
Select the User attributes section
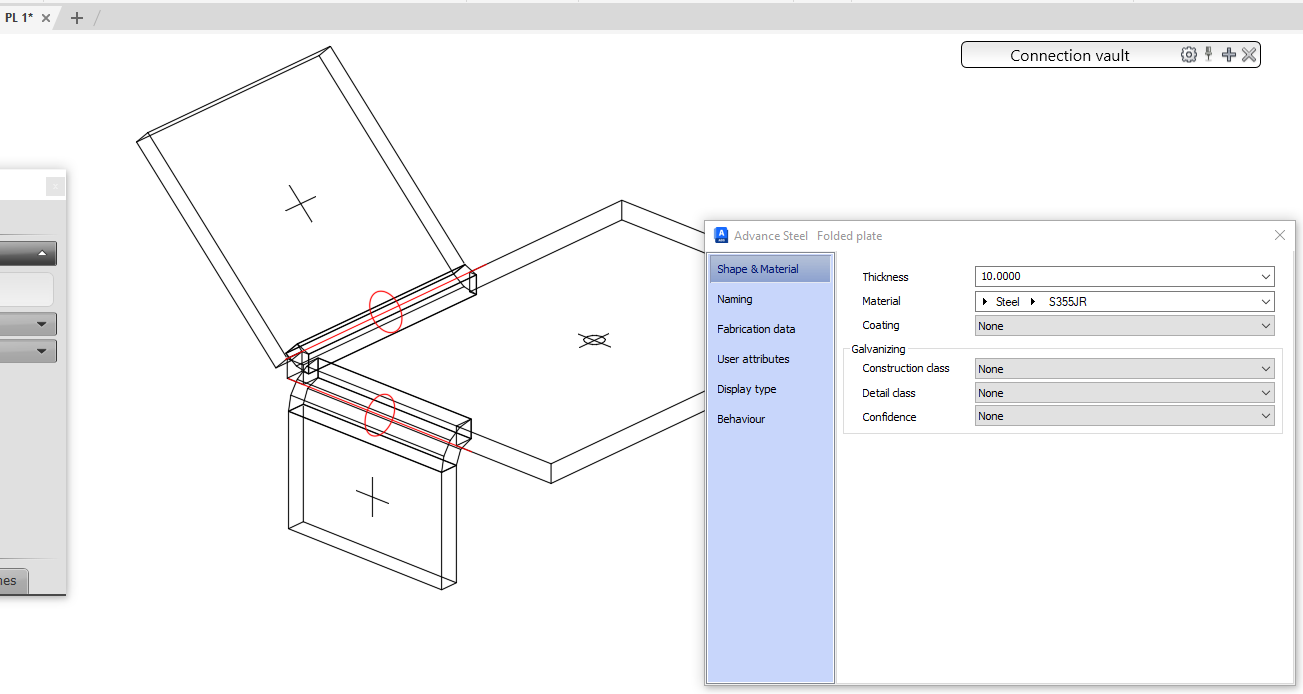[x=752, y=359]
